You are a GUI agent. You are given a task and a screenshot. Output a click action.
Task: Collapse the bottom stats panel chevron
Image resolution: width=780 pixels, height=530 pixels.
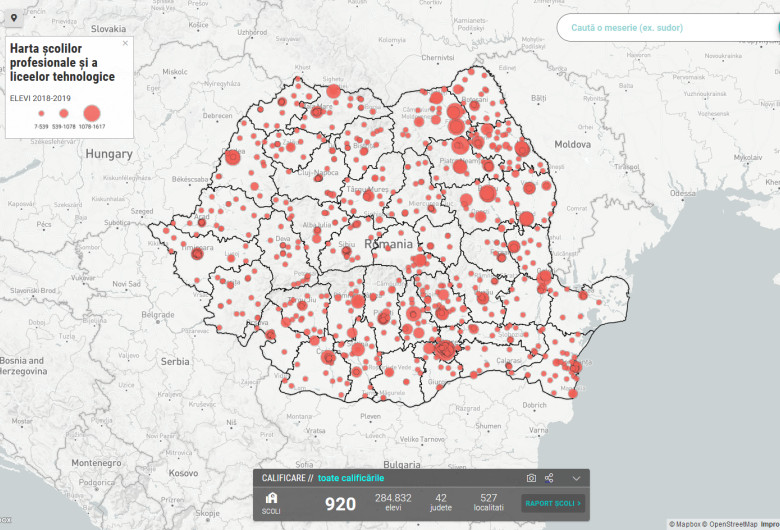576,478
